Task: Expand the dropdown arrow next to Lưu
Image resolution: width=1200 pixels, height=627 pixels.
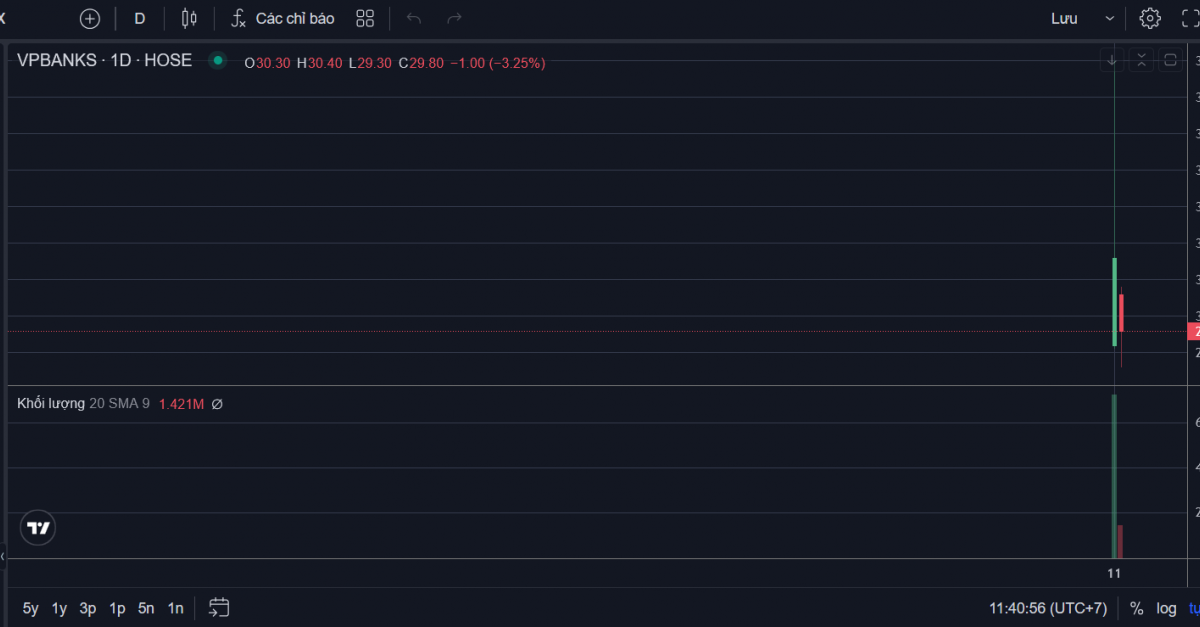Action: [x=1110, y=18]
